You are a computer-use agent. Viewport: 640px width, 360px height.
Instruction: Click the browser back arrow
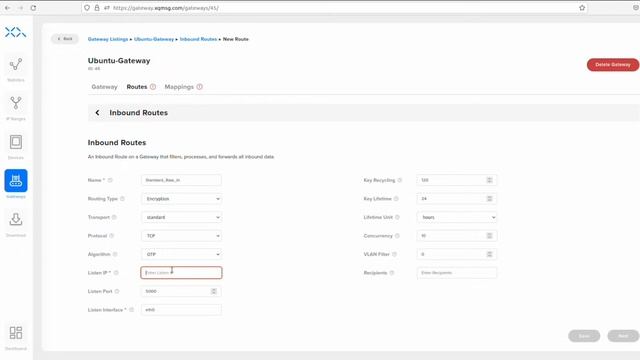pyautogui.click(x=7, y=8)
